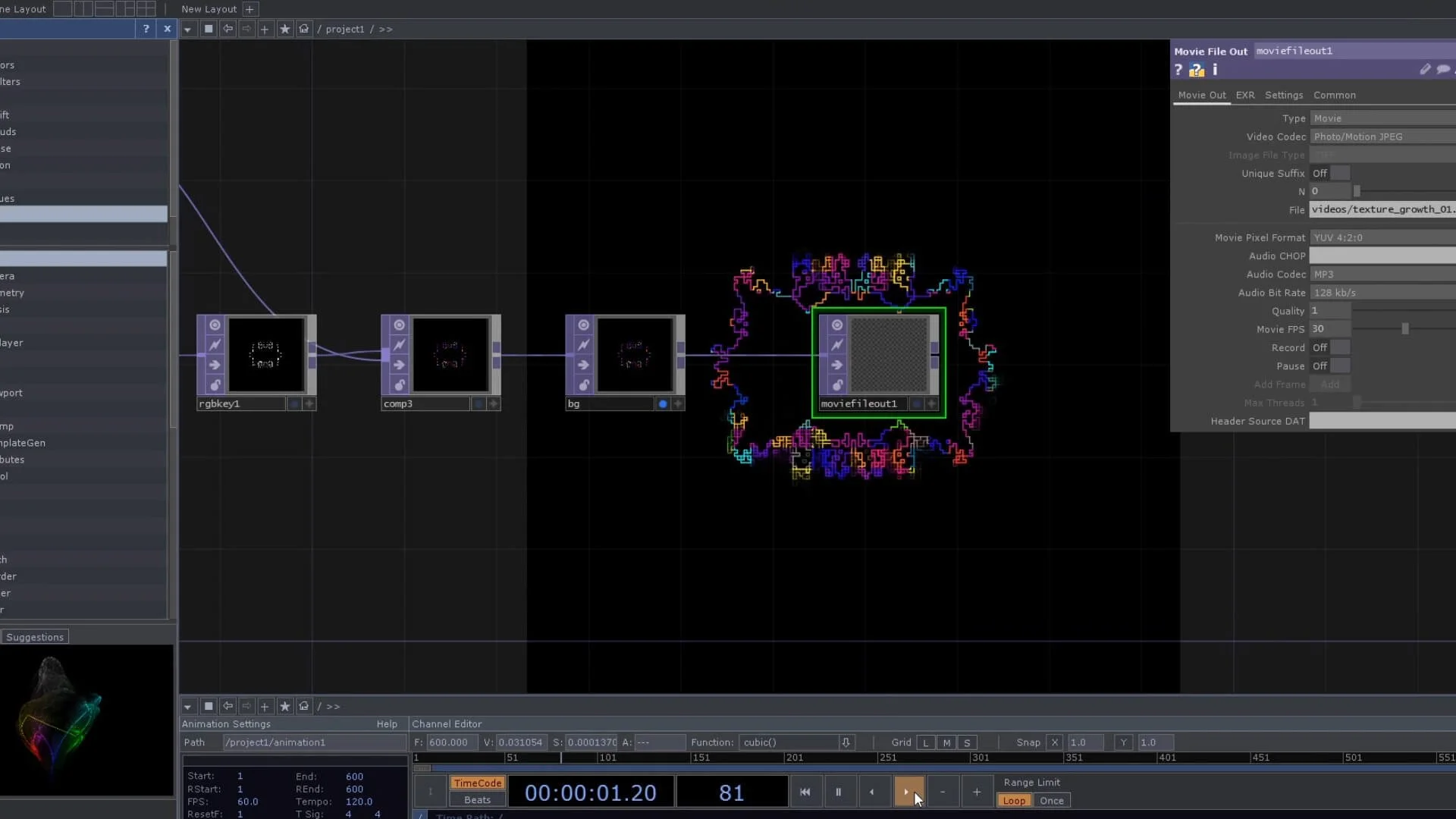The height and width of the screenshot is (819, 1456).
Task: Click the Suggestions button
Action: click(x=35, y=637)
